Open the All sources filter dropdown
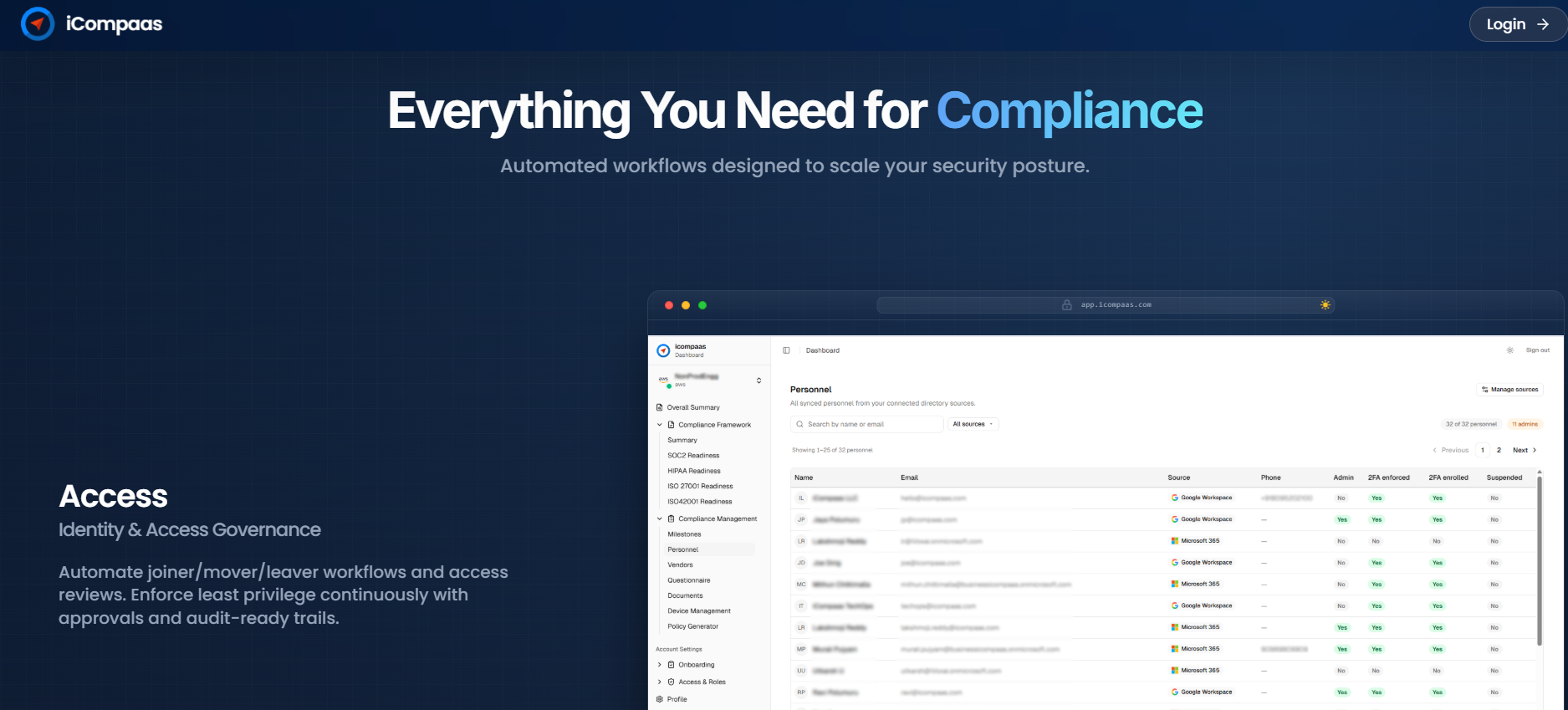Image resolution: width=1568 pixels, height=710 pixels. pos(973,424)
